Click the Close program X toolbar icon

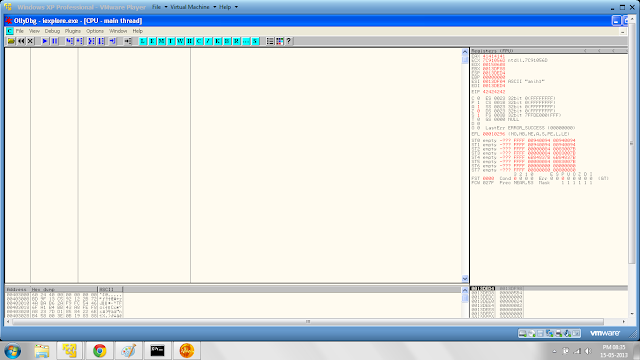[30, 41]
